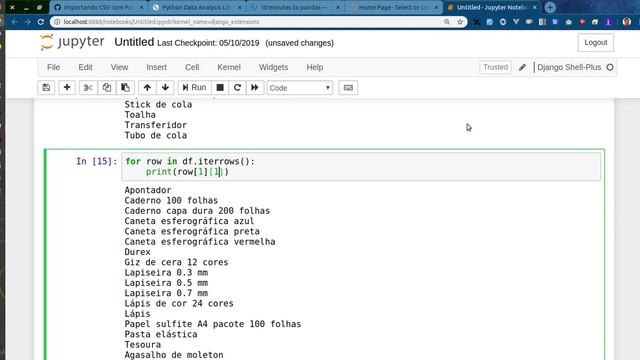Go back in browser history

click(x=14, y=22)
